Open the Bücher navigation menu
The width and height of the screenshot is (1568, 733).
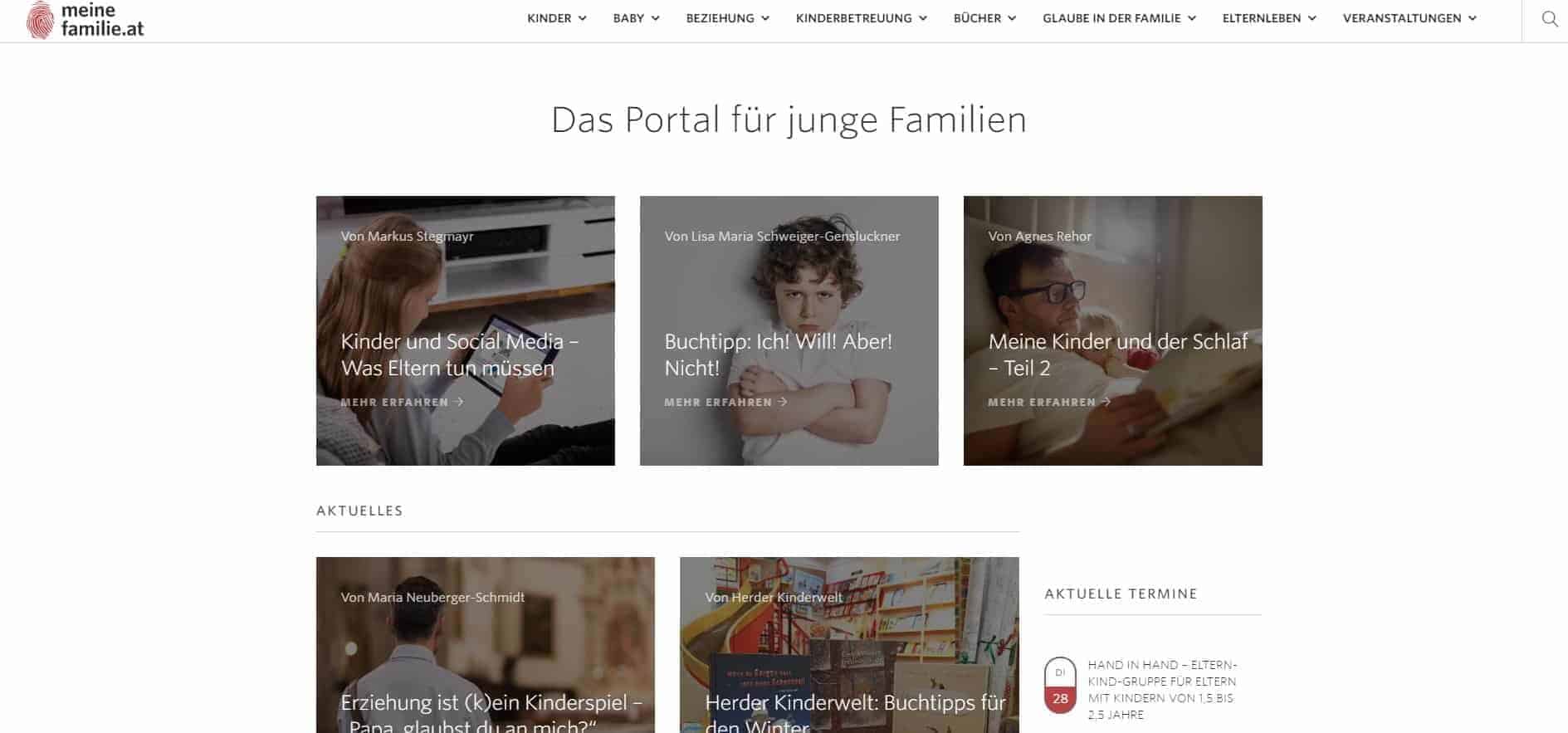coord(984,18)
